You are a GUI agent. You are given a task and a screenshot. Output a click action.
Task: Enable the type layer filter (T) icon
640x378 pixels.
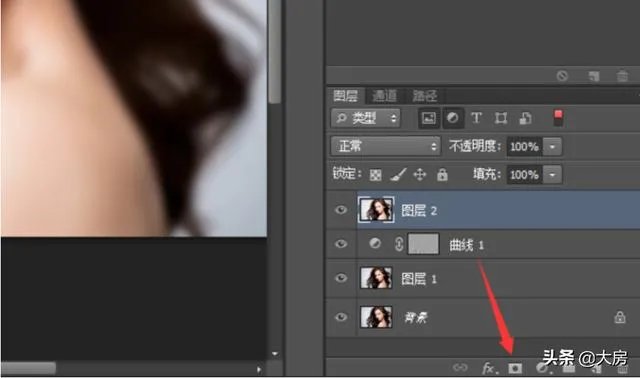click(x=476, y=118)
